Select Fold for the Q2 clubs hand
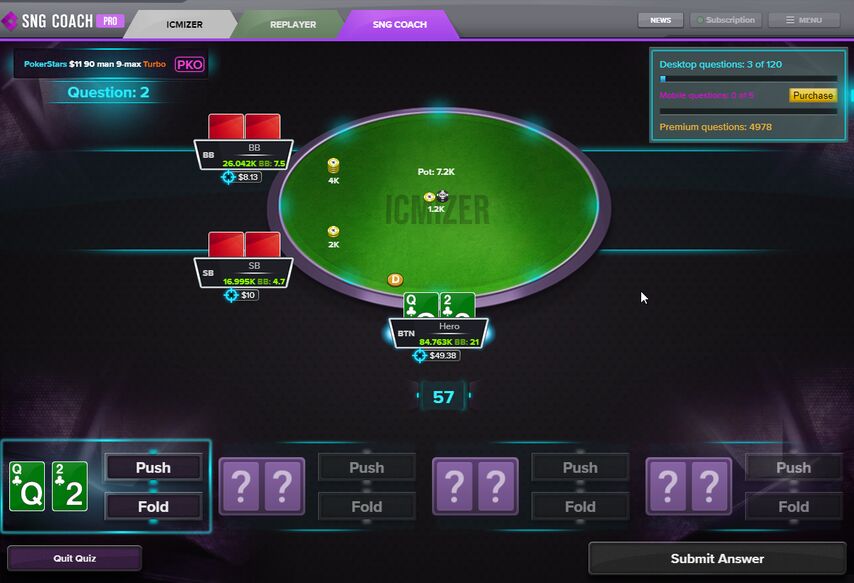854x583 pixels. tap(154, 507)
